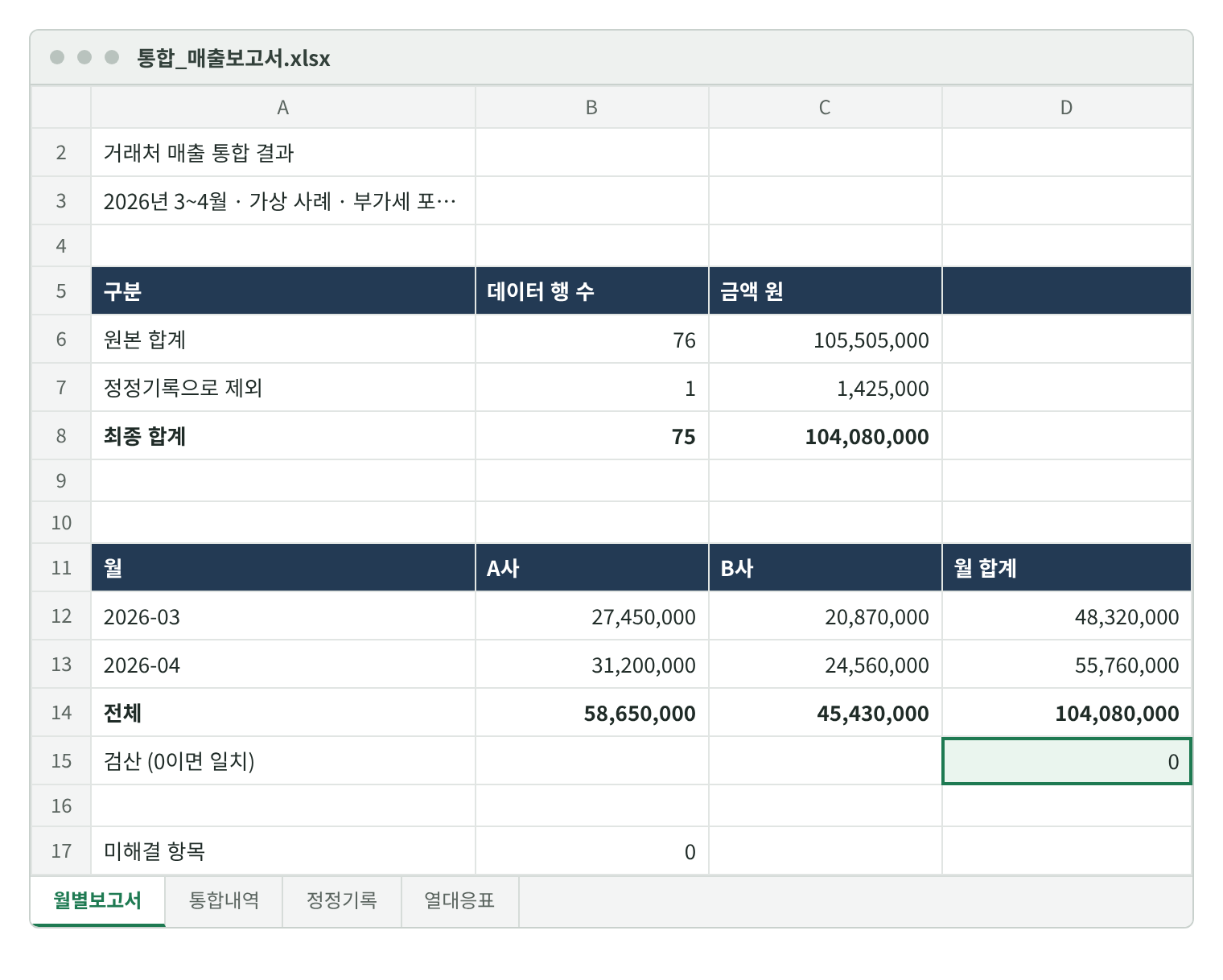Click the 'B사' header cell
This screenshot has width=1223, height=980.
[826, 568]
